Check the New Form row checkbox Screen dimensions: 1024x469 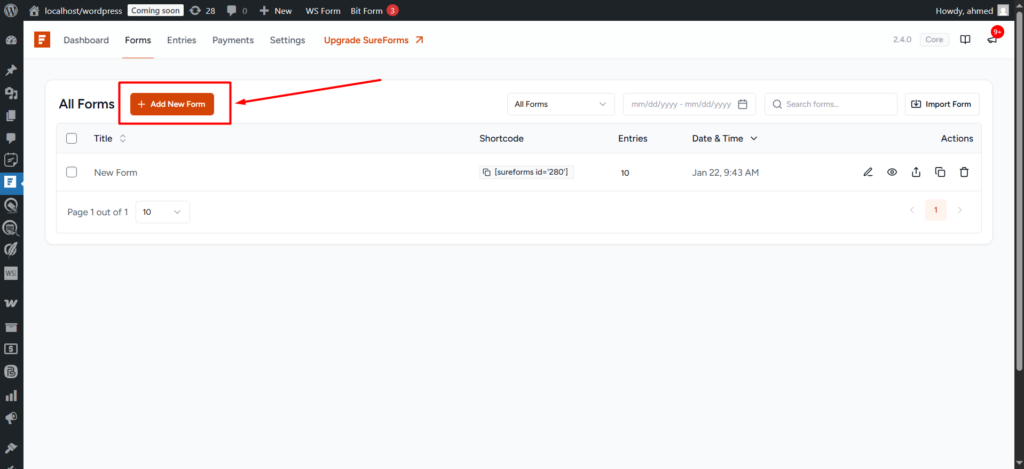72,172
